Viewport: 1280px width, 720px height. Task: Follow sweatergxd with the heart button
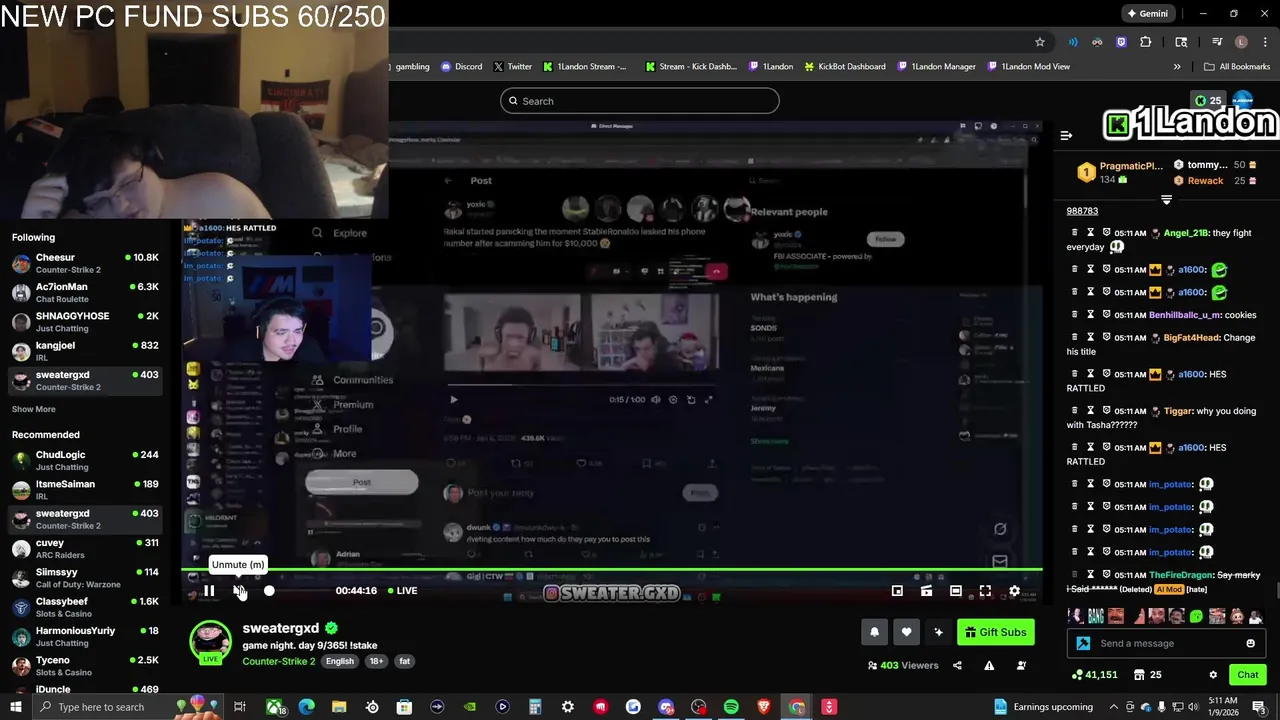[x=906, y=632]
